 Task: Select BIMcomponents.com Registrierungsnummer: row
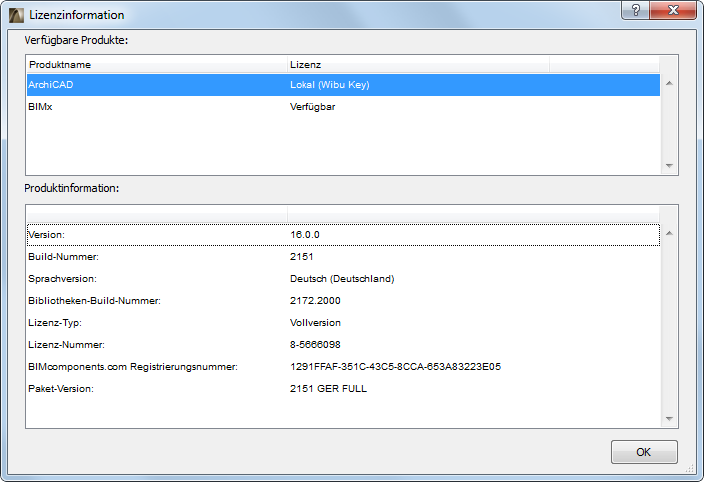343,367
